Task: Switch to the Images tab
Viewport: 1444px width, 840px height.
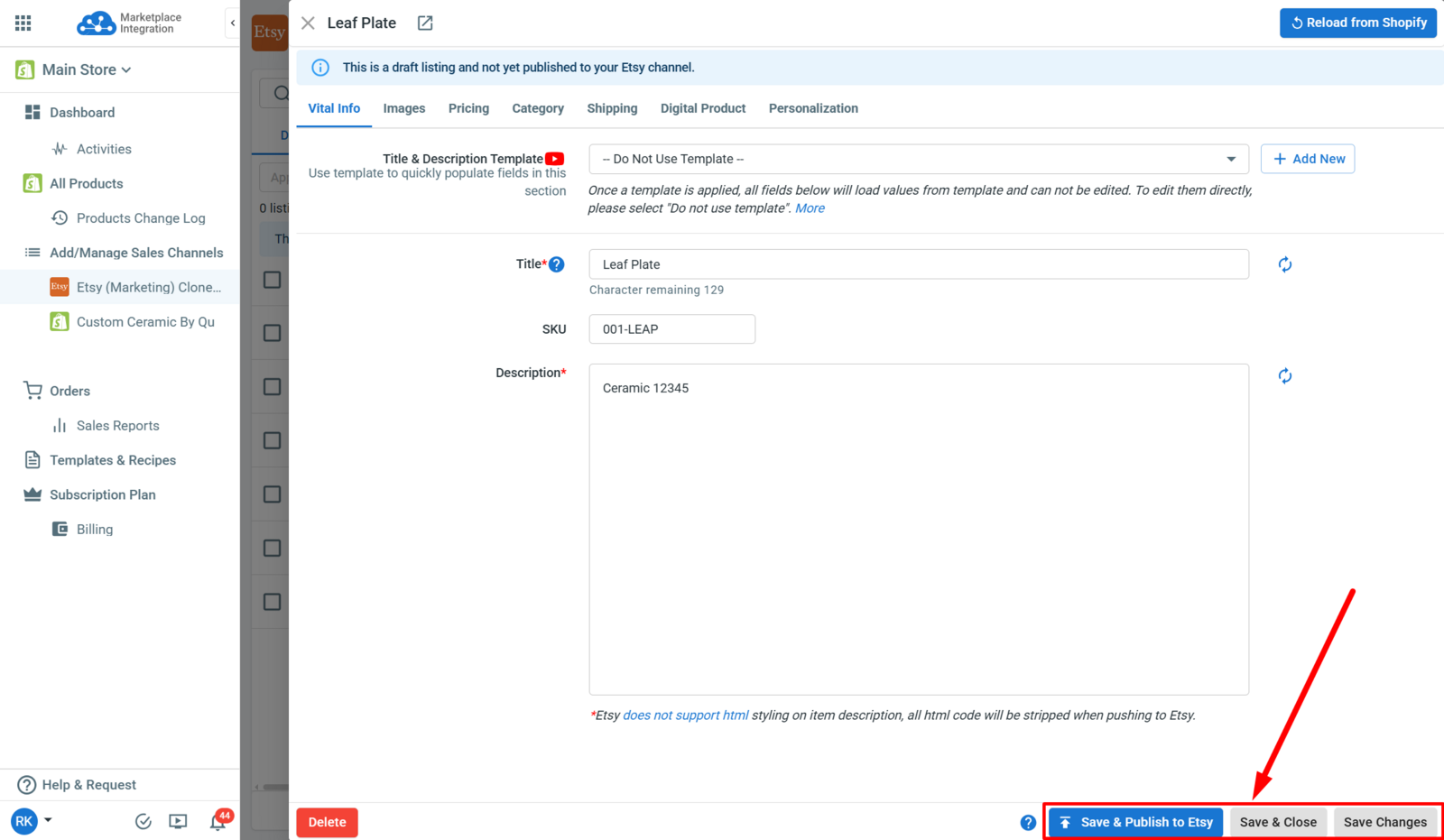Action: [404, 108]
